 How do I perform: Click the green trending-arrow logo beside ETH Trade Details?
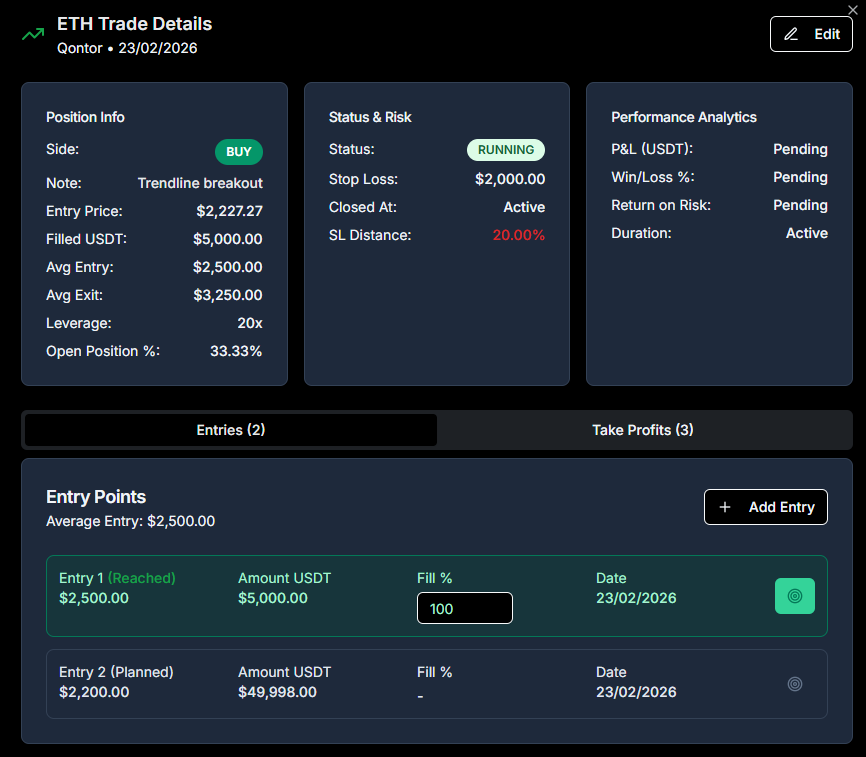click(32, 34)
